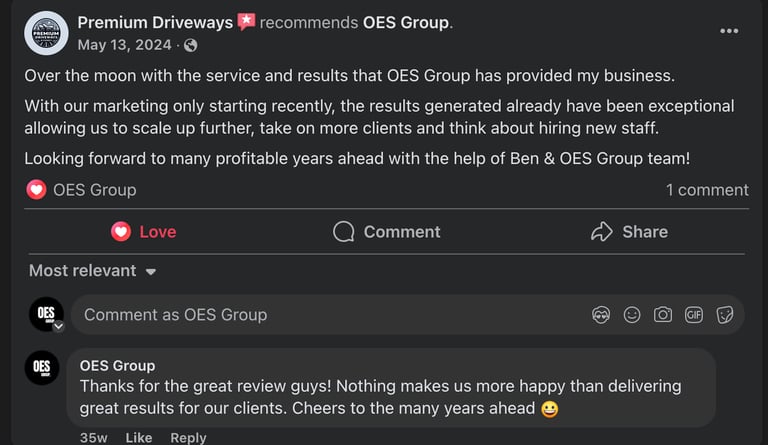View who reacted via the heart reaction icon

36,190
